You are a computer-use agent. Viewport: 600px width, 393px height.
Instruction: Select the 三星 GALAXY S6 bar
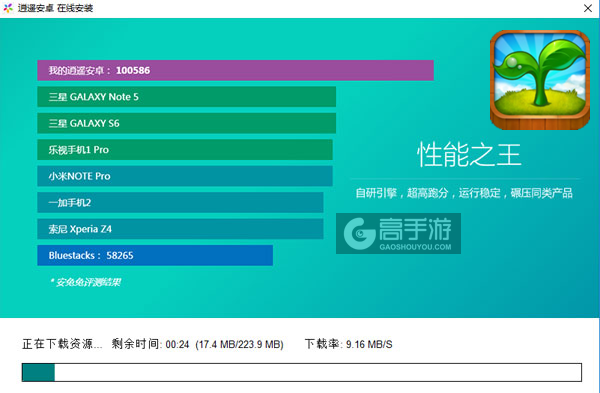coord(187,123)
